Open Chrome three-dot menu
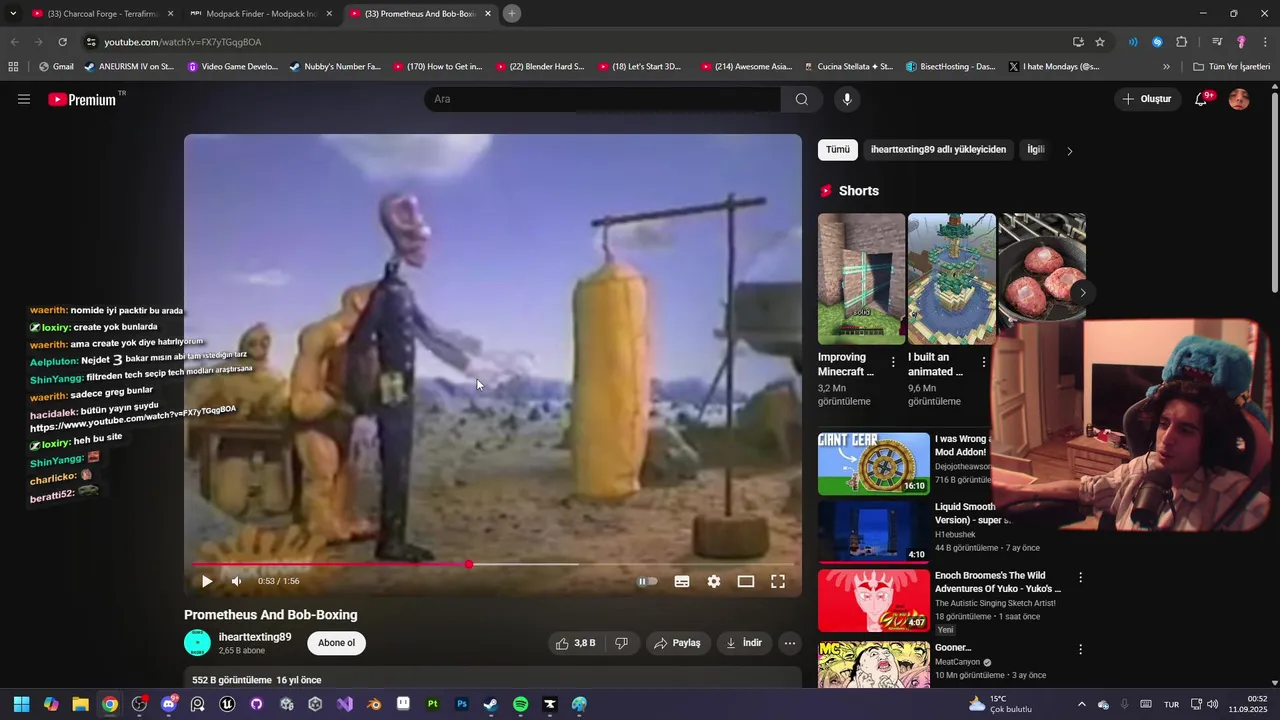 [1265, 42]
